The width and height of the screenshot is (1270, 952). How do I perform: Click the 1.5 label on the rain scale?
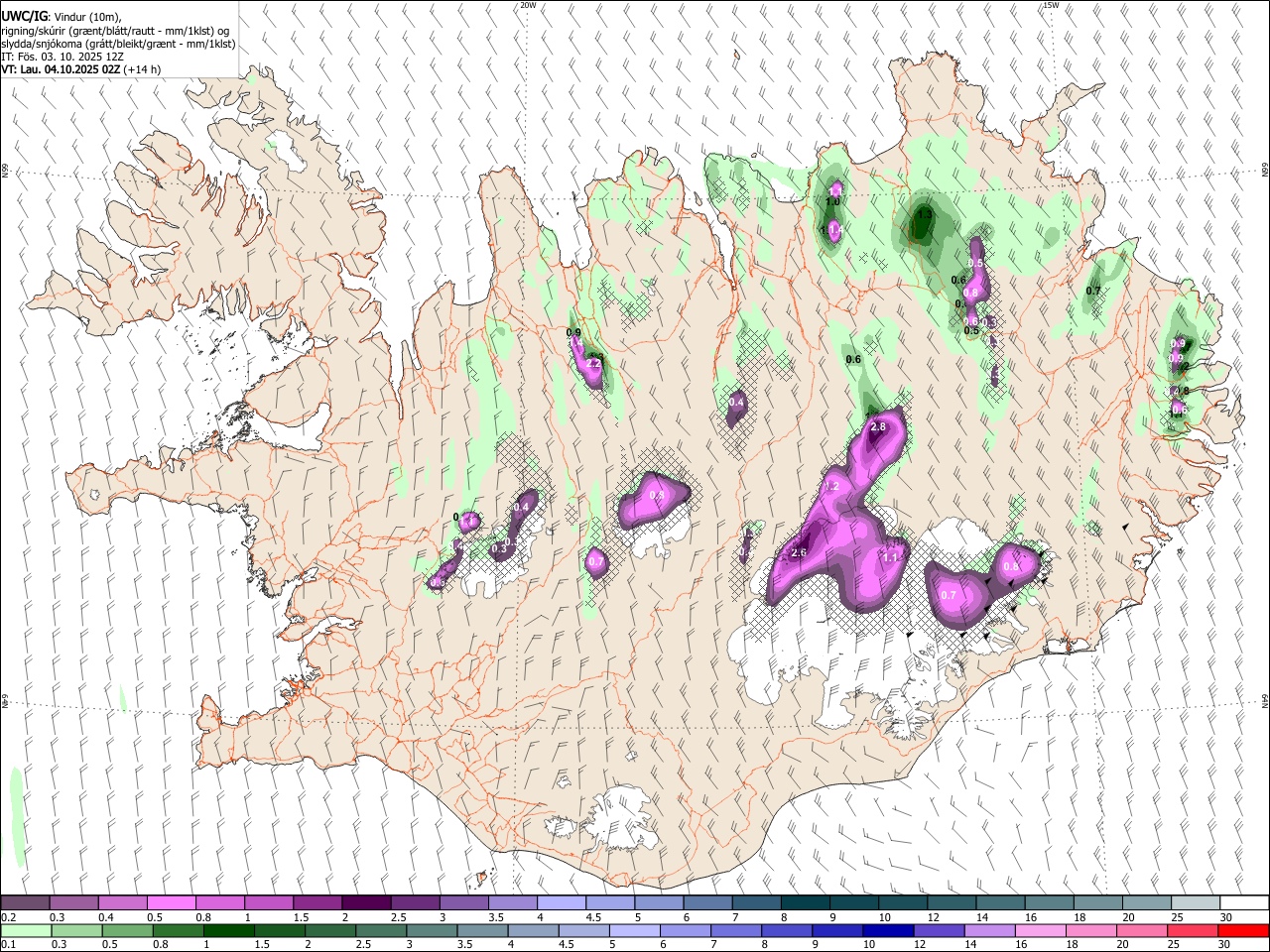[262, 945]
